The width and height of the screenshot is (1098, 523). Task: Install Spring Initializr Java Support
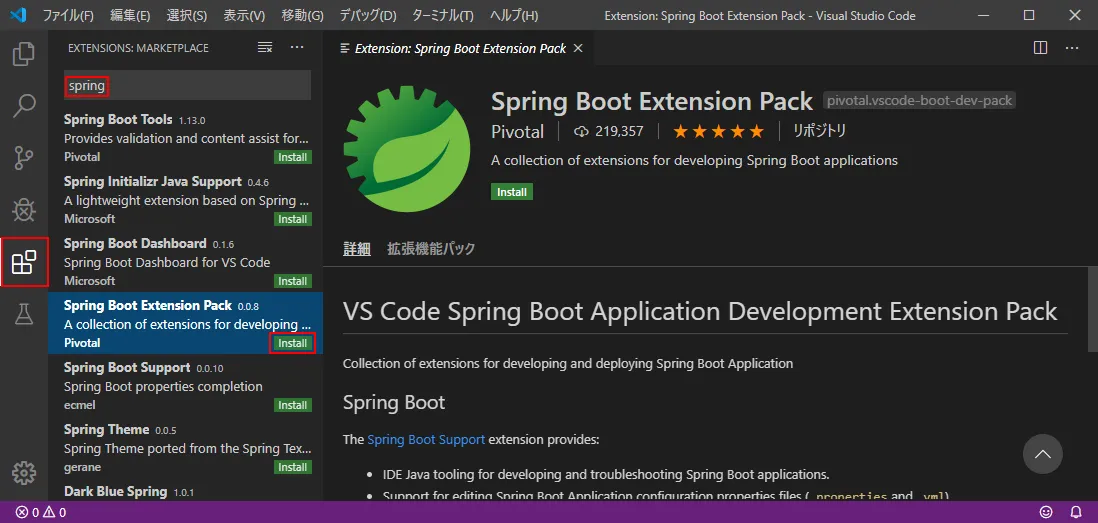point(293,219)
